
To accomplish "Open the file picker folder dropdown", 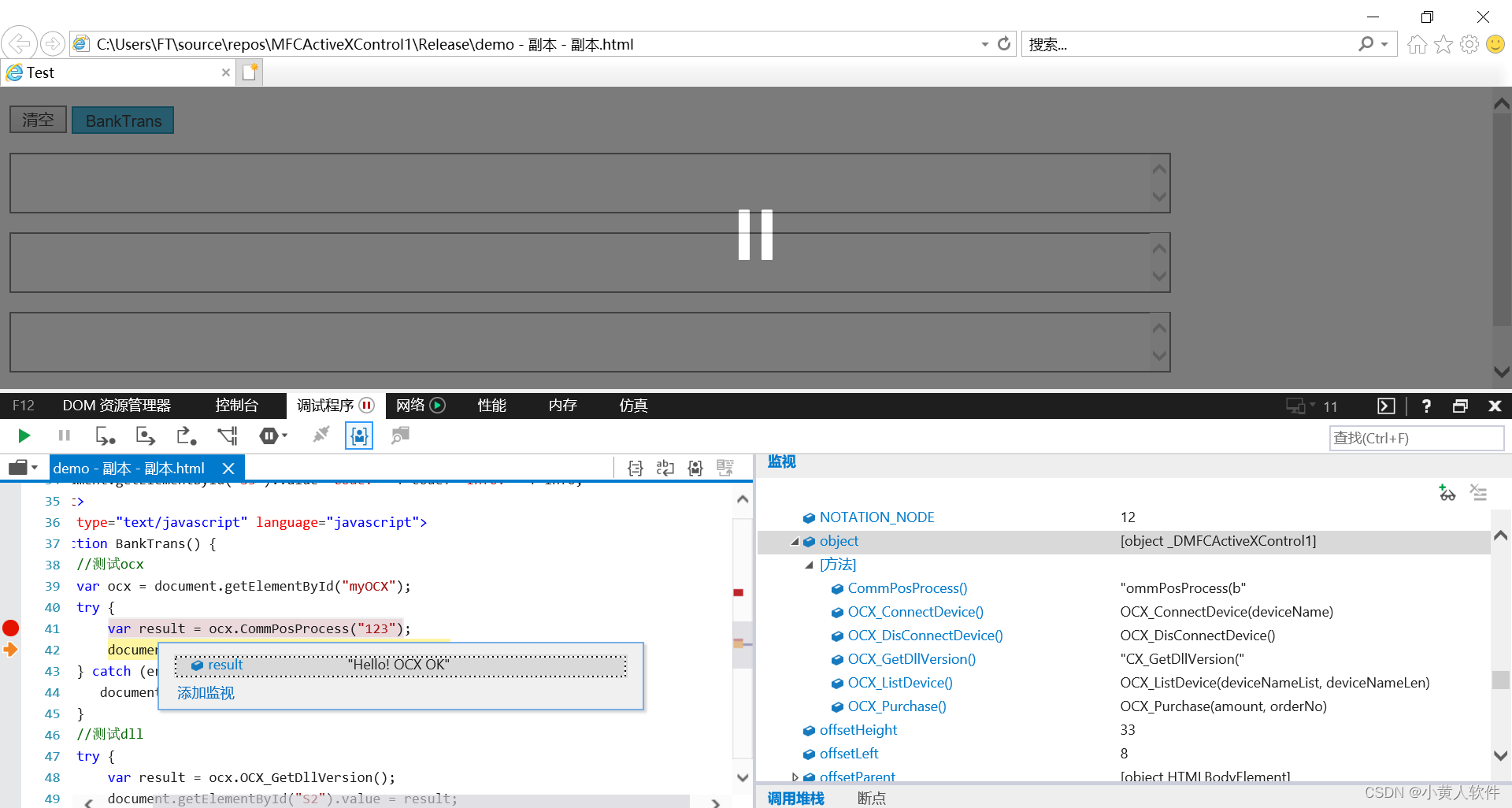I will point(24,468).
